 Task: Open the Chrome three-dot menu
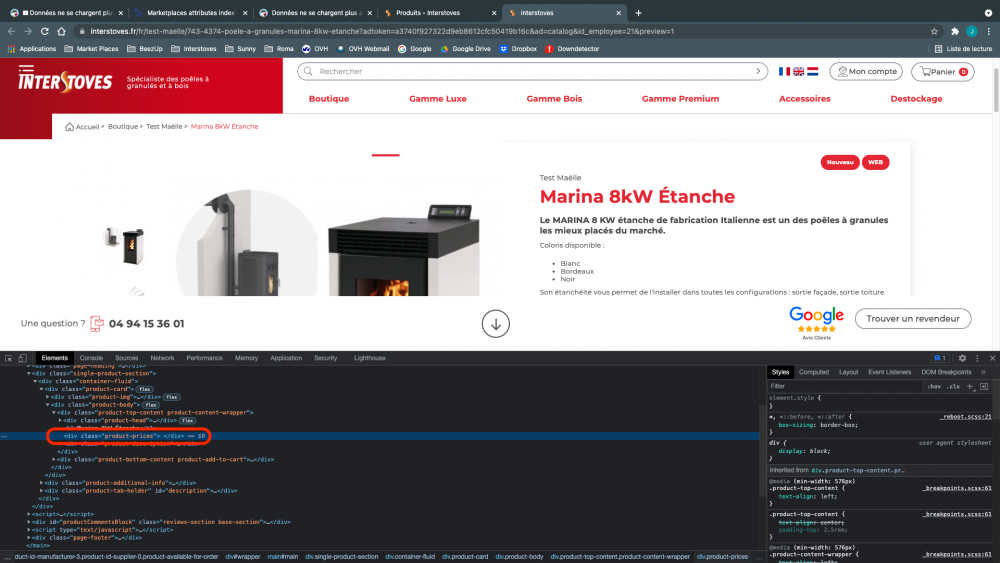click(989, 31)
